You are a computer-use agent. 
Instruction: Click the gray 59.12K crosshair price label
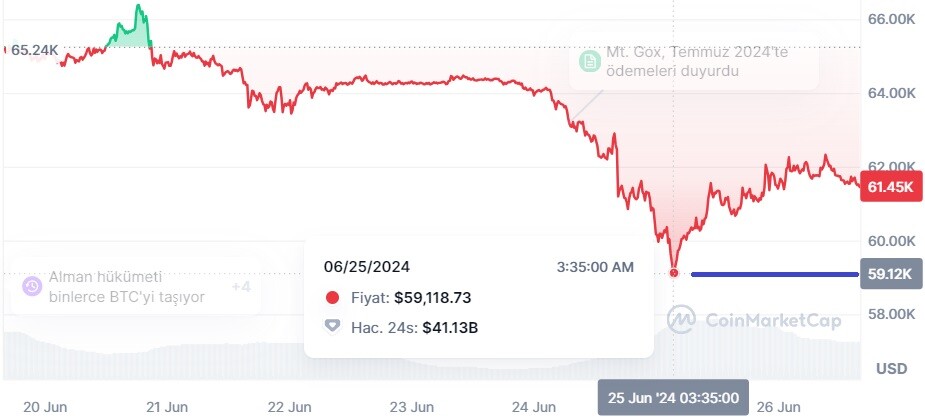[x=890, y=274]
